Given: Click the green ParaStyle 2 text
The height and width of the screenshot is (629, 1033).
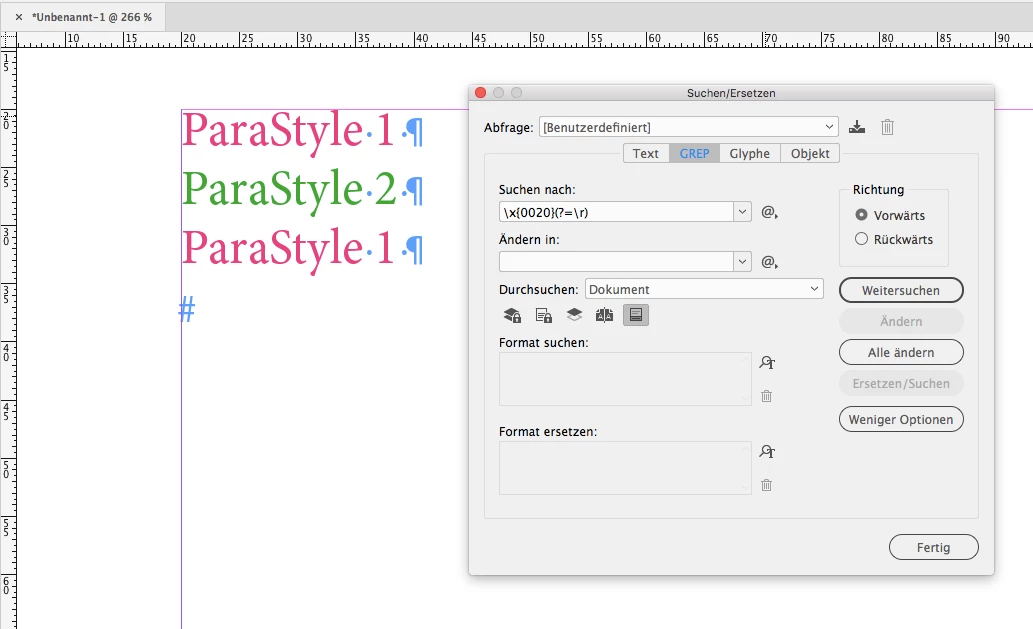Looking at the screenshot, I should tap(289, 189).
